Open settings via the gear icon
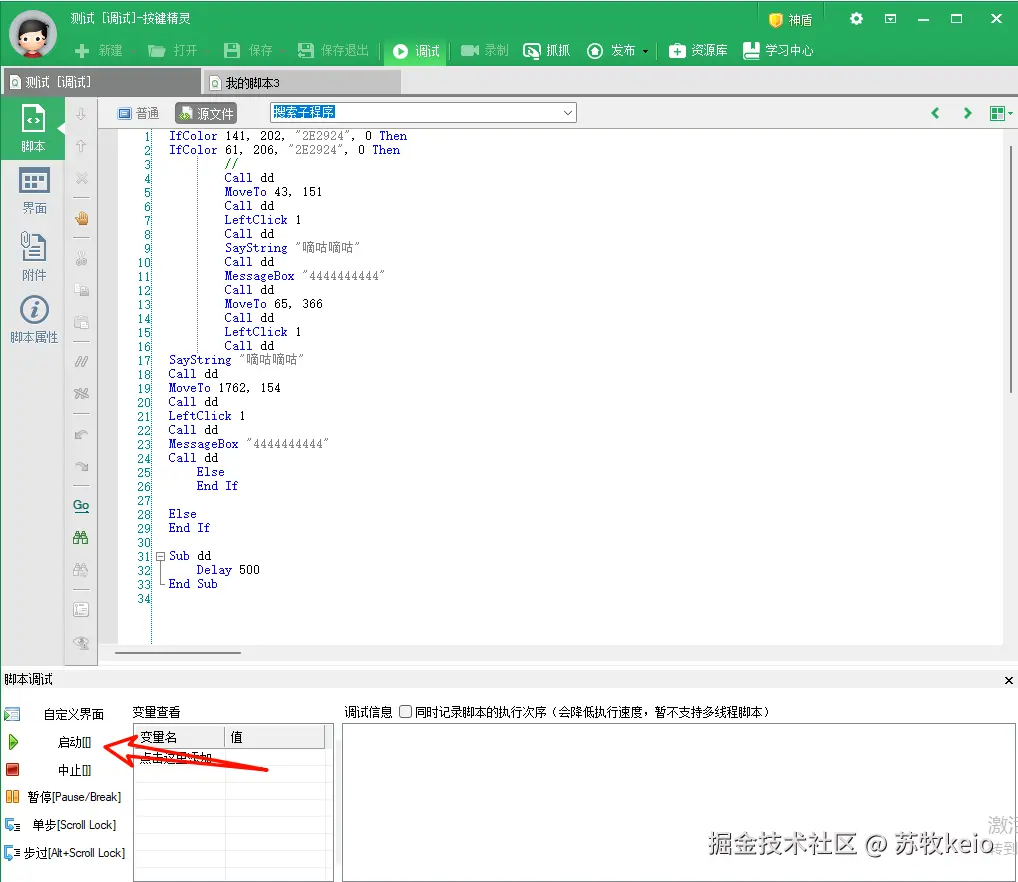 [x=856, y=19]
